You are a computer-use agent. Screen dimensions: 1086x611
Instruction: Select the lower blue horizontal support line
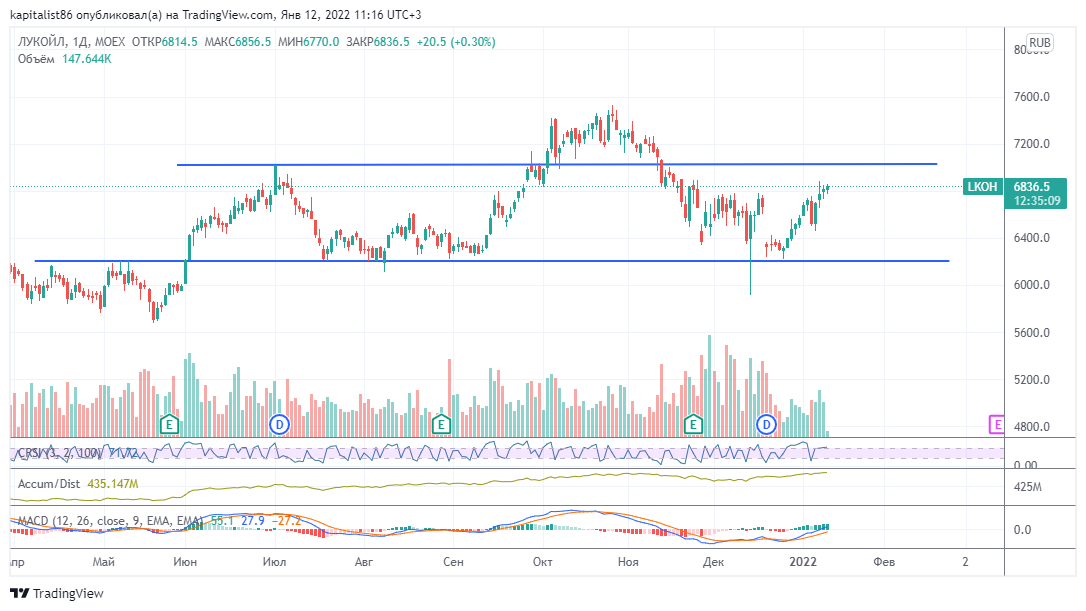coord(492,261)
